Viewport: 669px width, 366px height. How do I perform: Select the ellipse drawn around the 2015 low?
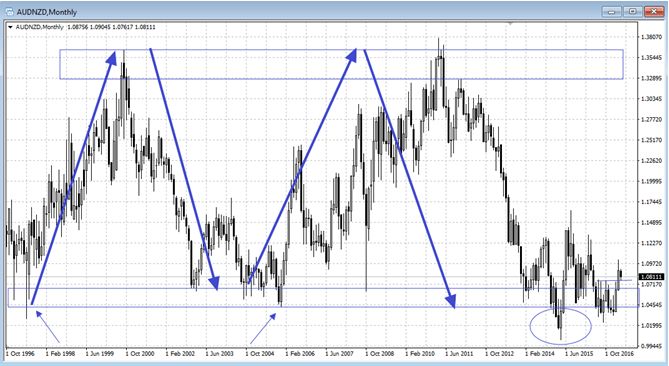[560, 325]
